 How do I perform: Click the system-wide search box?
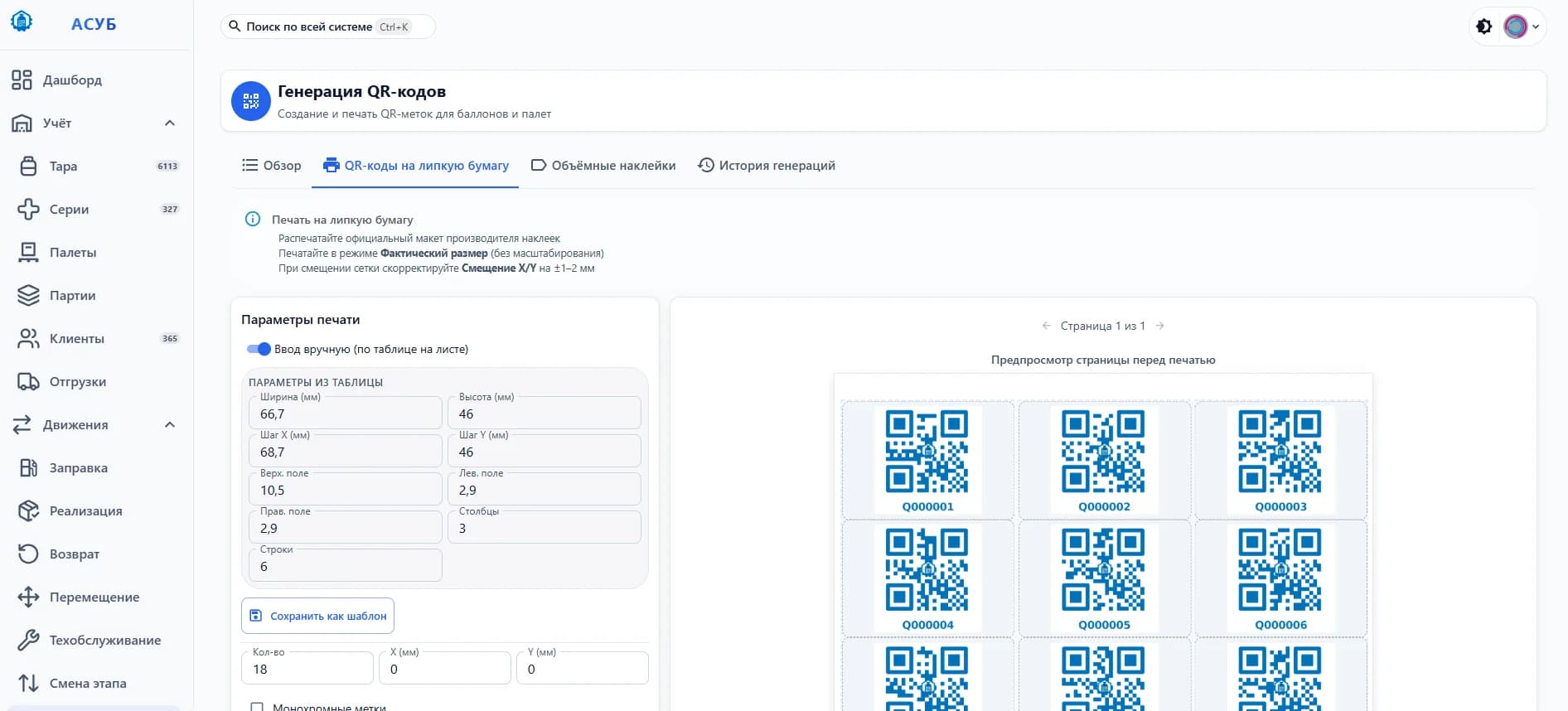click(x=328, y=27)
